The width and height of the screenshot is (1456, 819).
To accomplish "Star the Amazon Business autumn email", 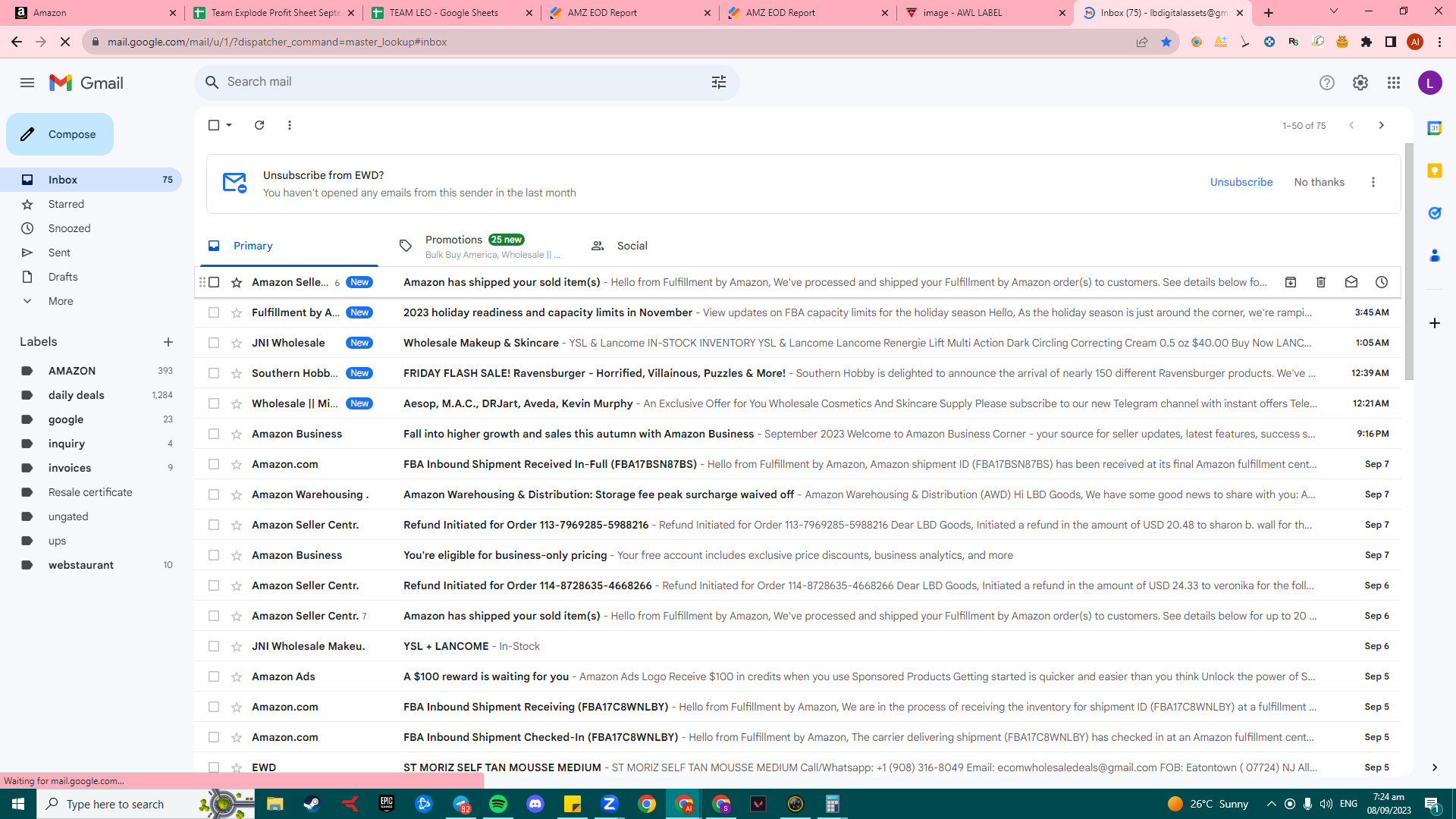I will point(237,434).
